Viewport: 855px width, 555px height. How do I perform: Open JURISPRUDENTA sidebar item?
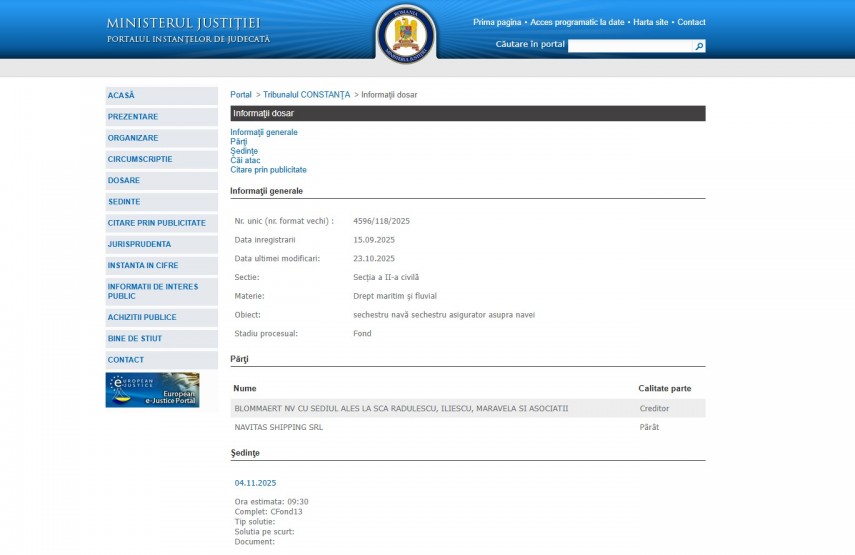pyautogui.click(x=139, y=244)
